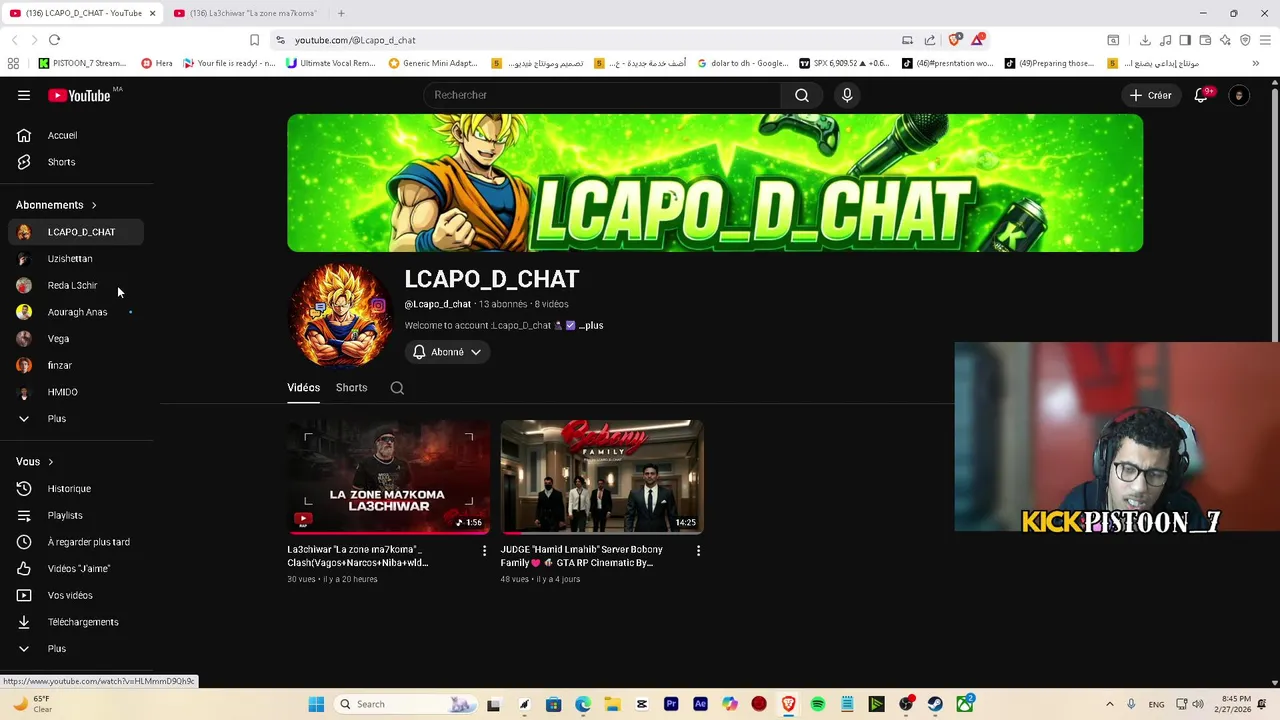Select the Shorts channel tab

pyautogui.click(x=351, y=388)
